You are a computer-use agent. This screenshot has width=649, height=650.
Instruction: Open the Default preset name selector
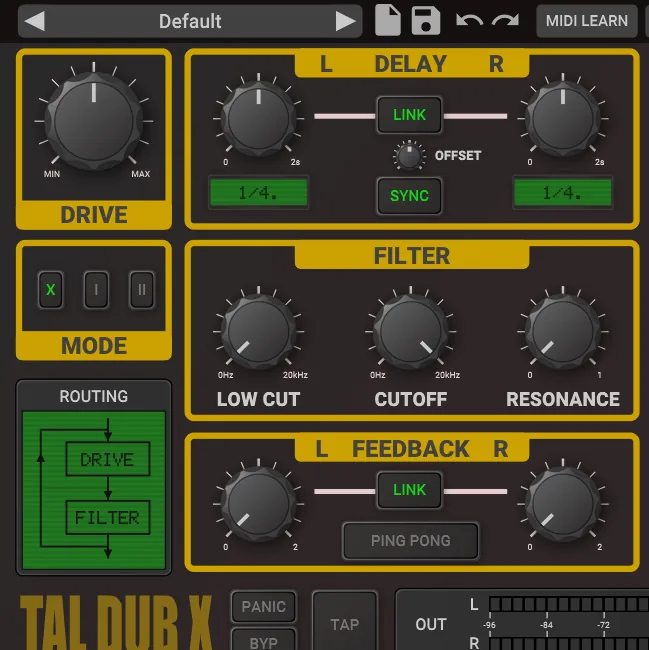coord(190,21)
